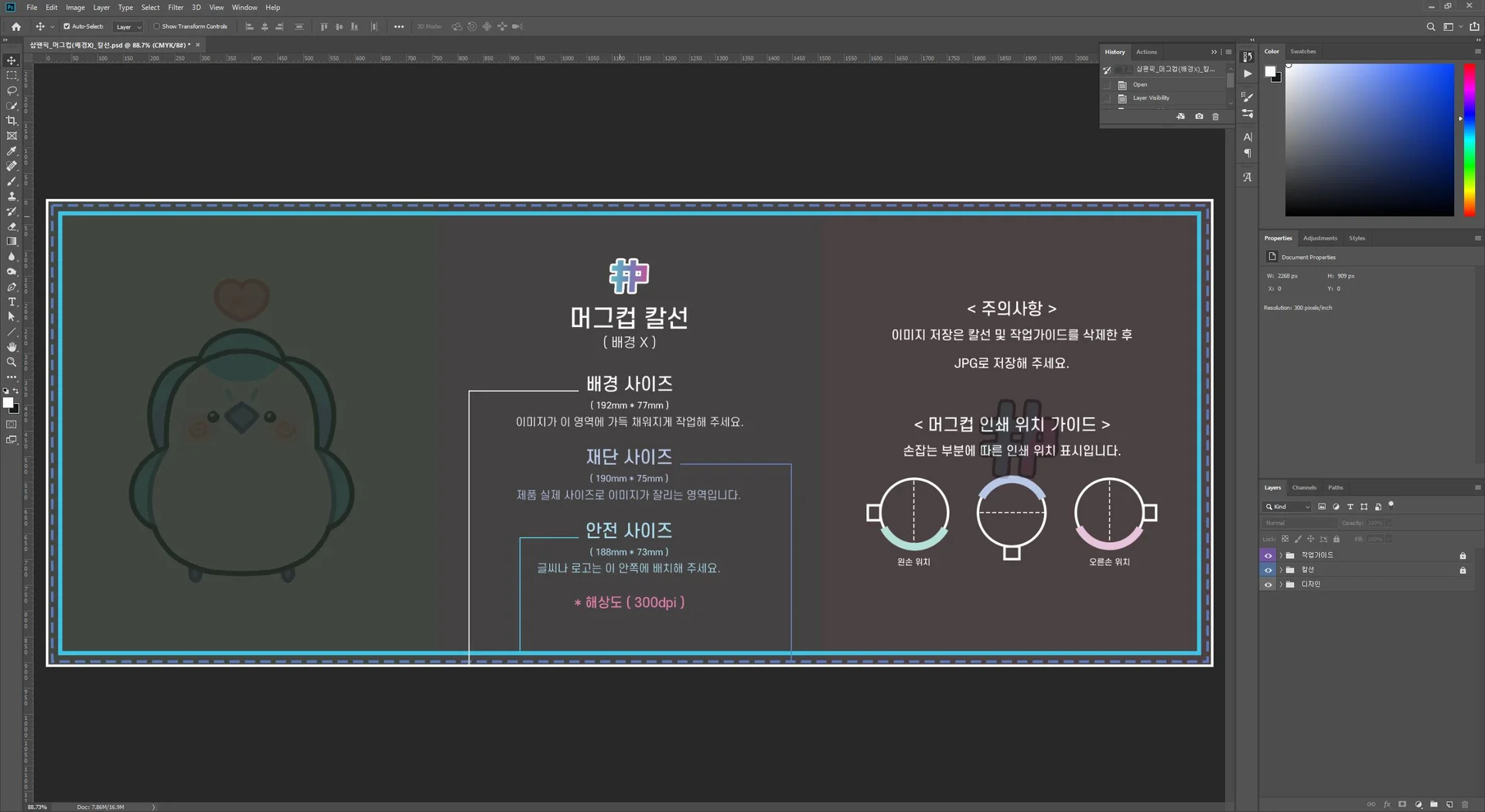The image size is (1485, 812).
Task: Open the Filter menu
Action: click(x=176, y=8)
